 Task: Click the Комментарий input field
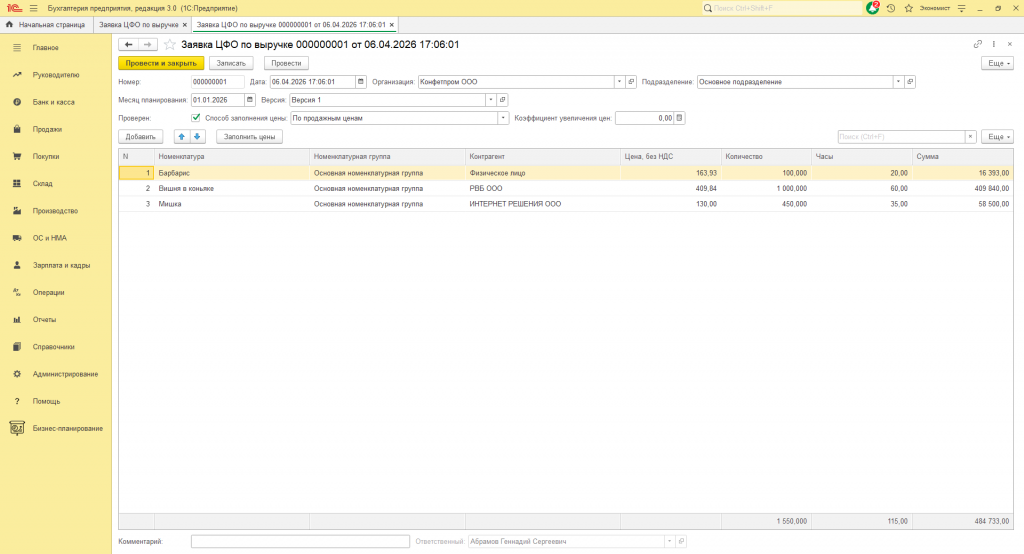tap(300, 542)
